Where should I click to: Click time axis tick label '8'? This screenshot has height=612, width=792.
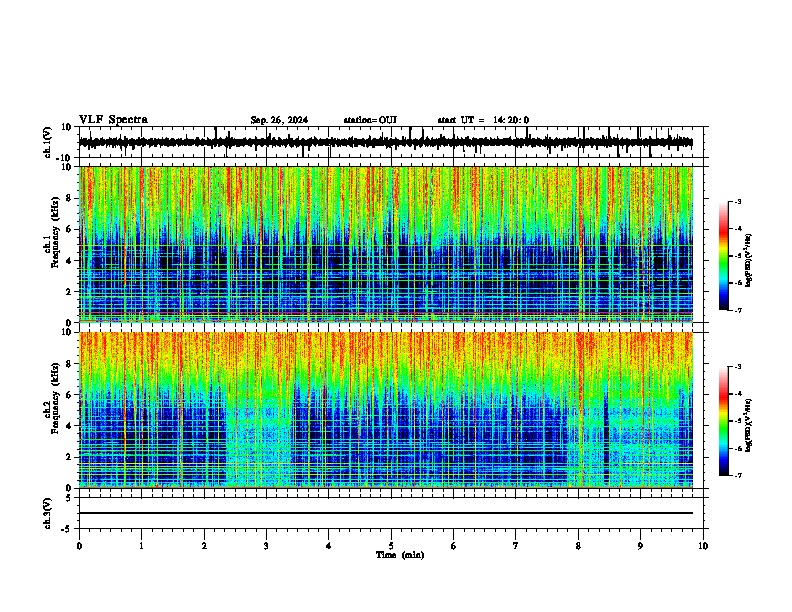coord(578,546)
